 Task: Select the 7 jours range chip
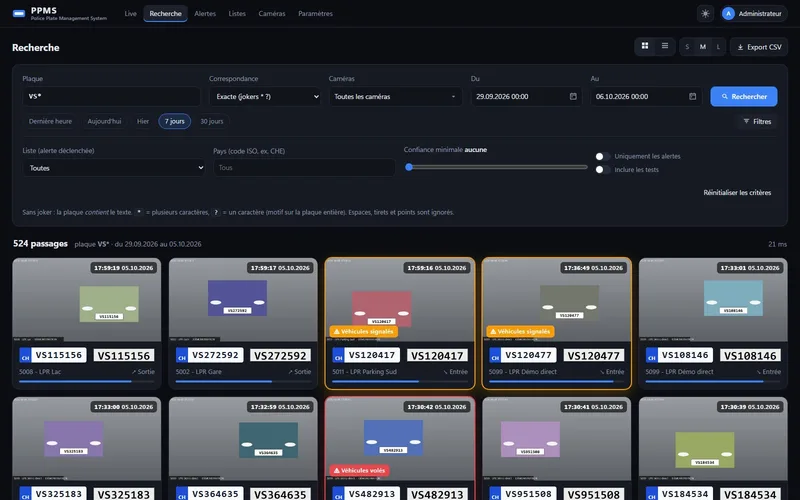pyautogui.click(x=174, y=121)
